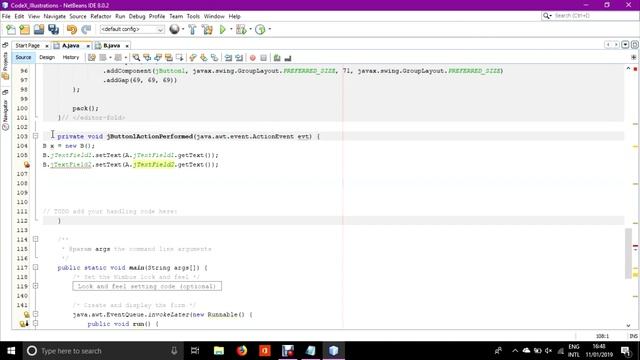This screenshot has height=360, width=640.
Task: Click the editor vertical scrollbar thumb
Action: click(628, 253)
